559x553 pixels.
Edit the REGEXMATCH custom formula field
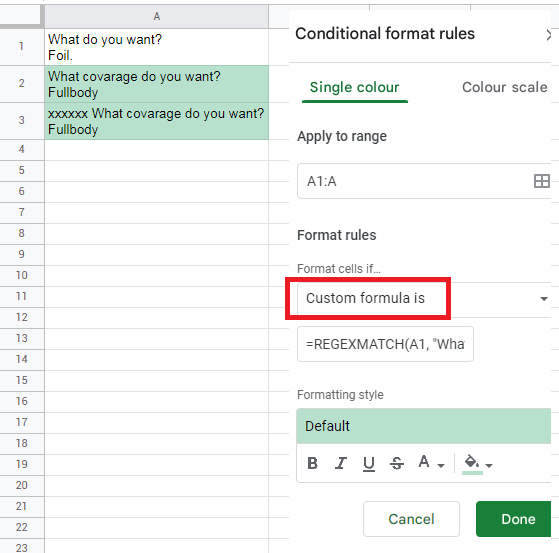pyautogui.click(x=385, y=344)
